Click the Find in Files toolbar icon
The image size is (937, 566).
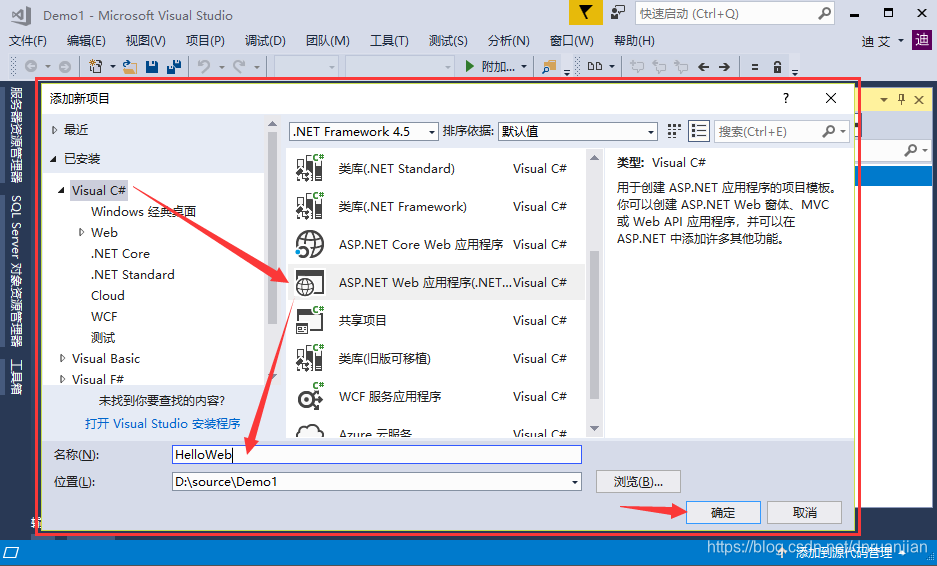coord(549,66)
